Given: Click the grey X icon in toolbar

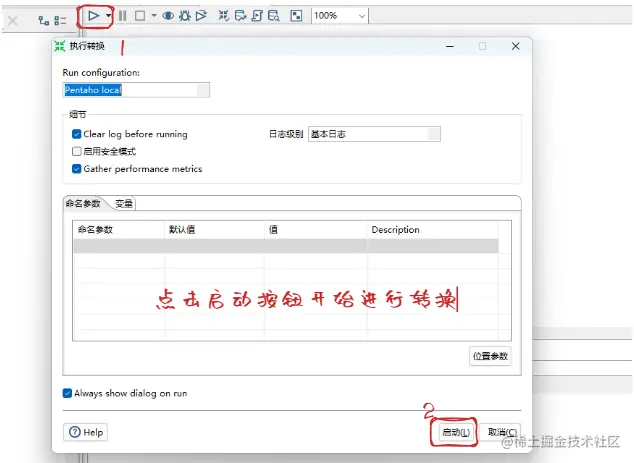Looking at the screenshot, I should point(13,20).
